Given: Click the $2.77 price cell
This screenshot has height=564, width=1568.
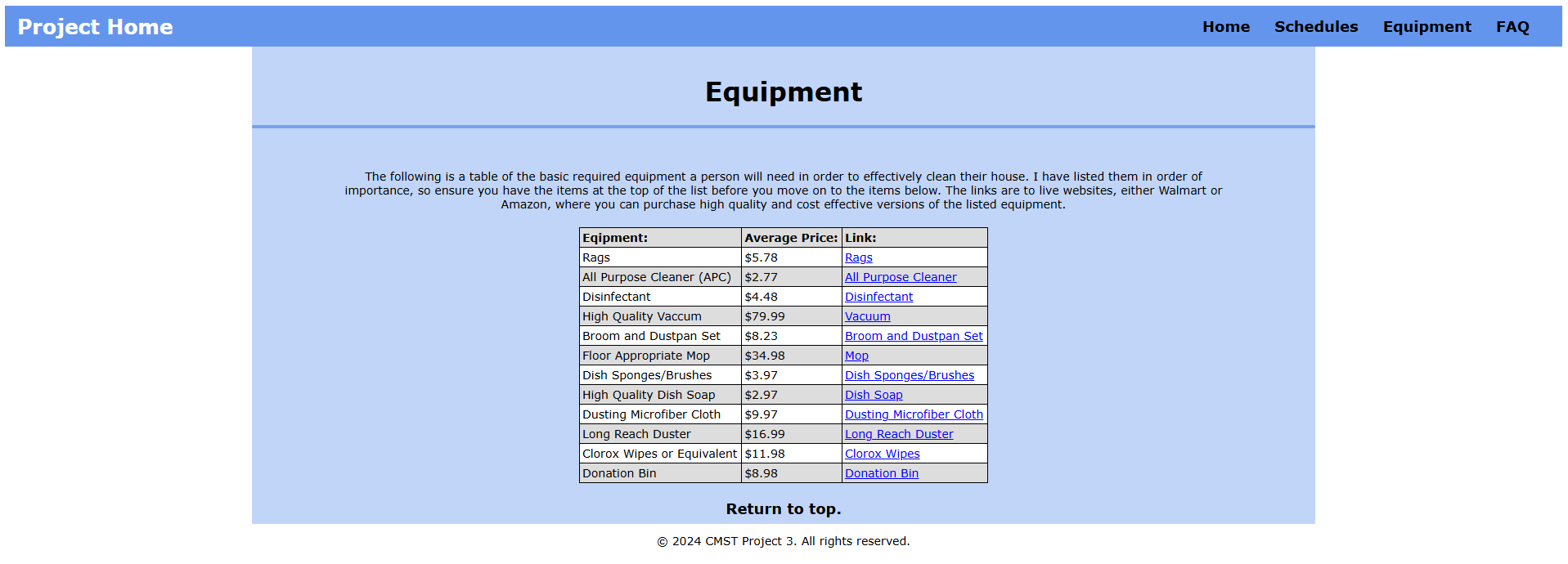Looking at the screenshot, I should tap(791, 277).
